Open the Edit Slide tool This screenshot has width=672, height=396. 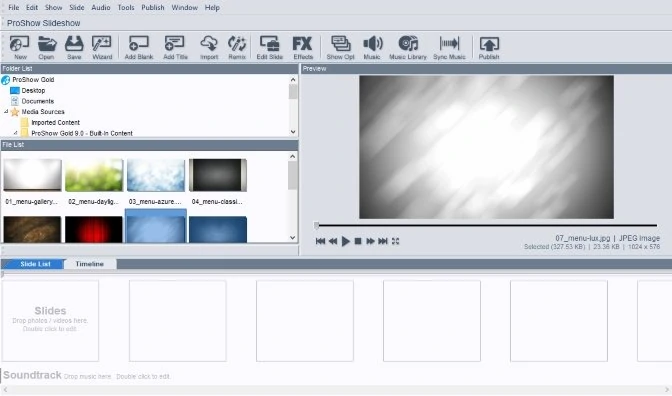(270, 47)
